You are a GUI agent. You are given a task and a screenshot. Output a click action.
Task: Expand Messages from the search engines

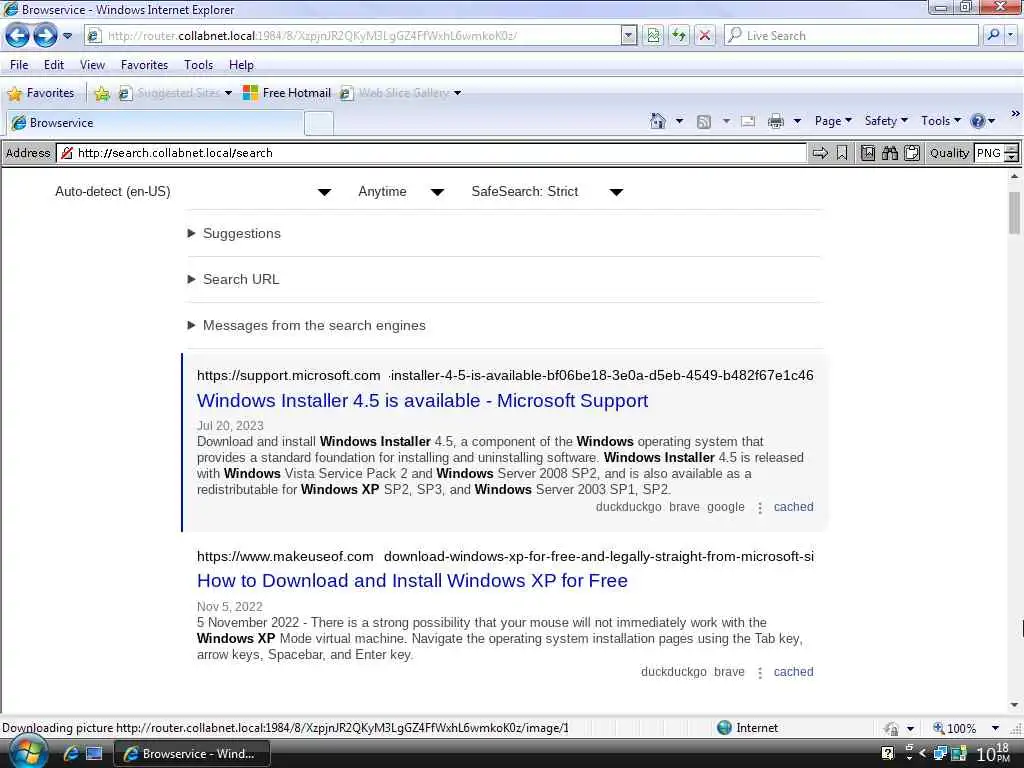coord(306,325)
